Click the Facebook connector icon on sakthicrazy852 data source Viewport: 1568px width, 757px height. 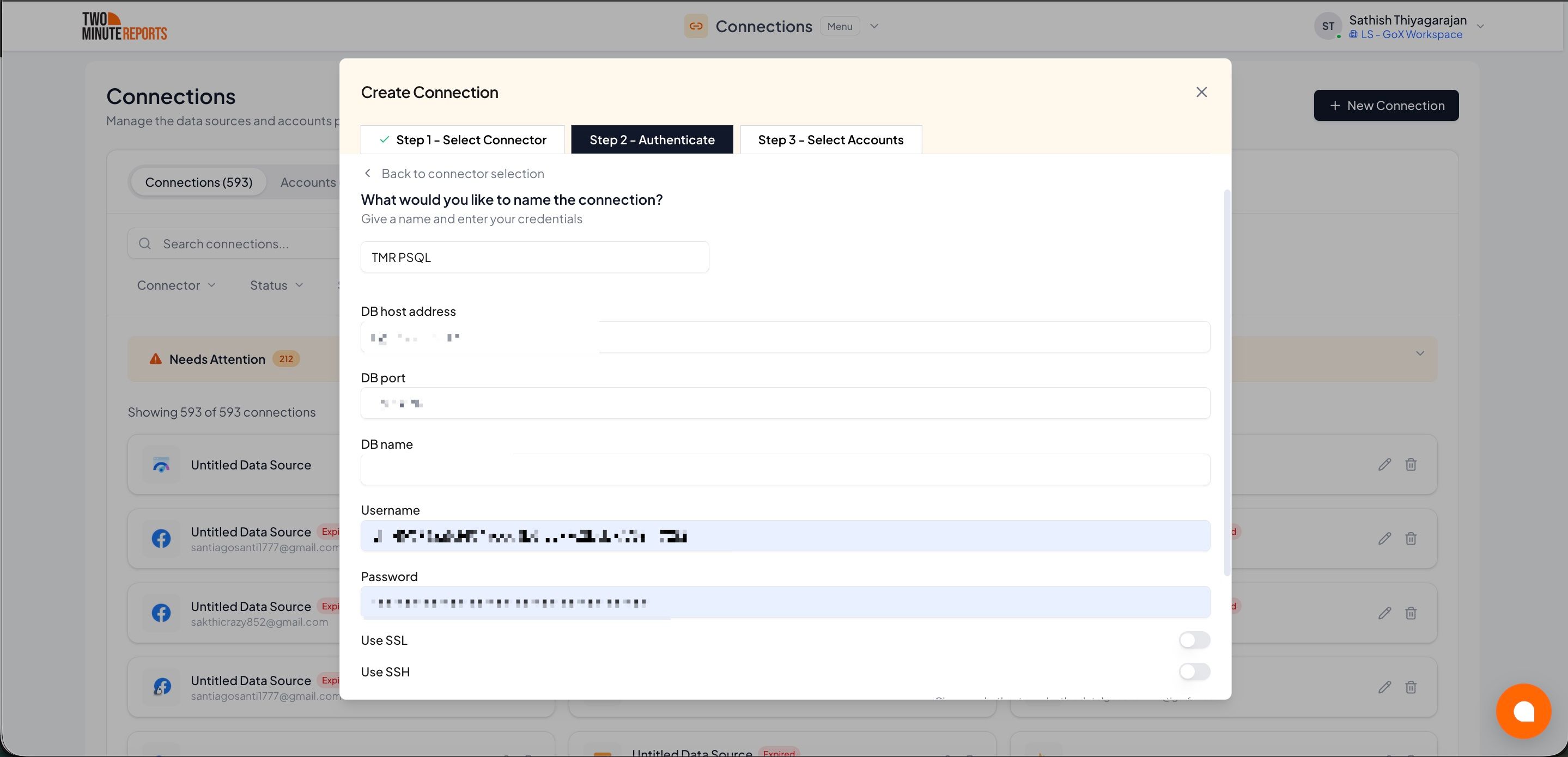click(161, 613)
